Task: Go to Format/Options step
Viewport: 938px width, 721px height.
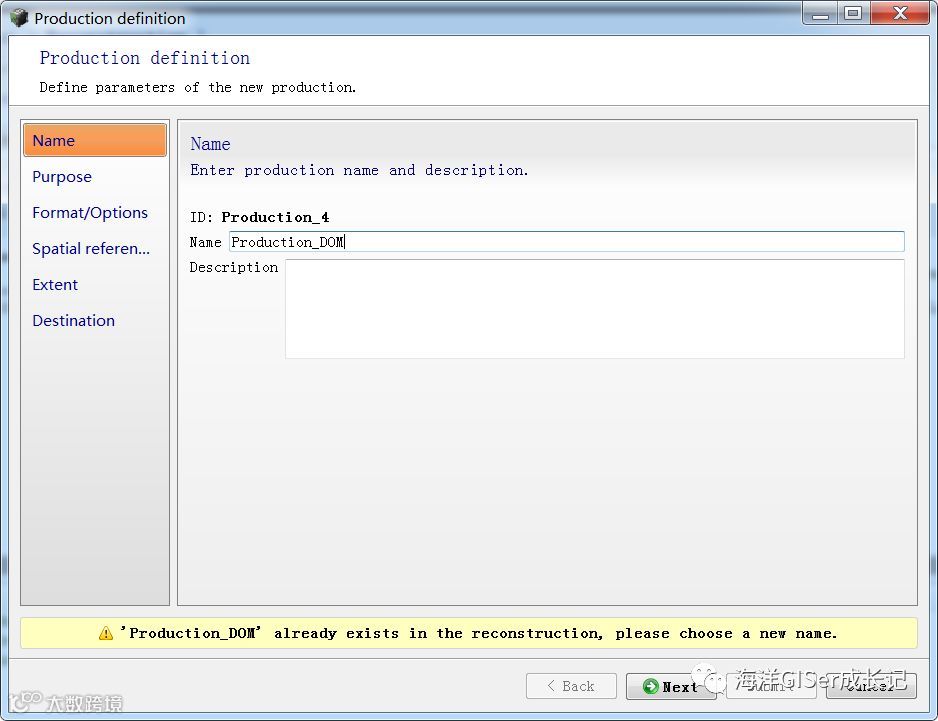Action: click(90, 212)
